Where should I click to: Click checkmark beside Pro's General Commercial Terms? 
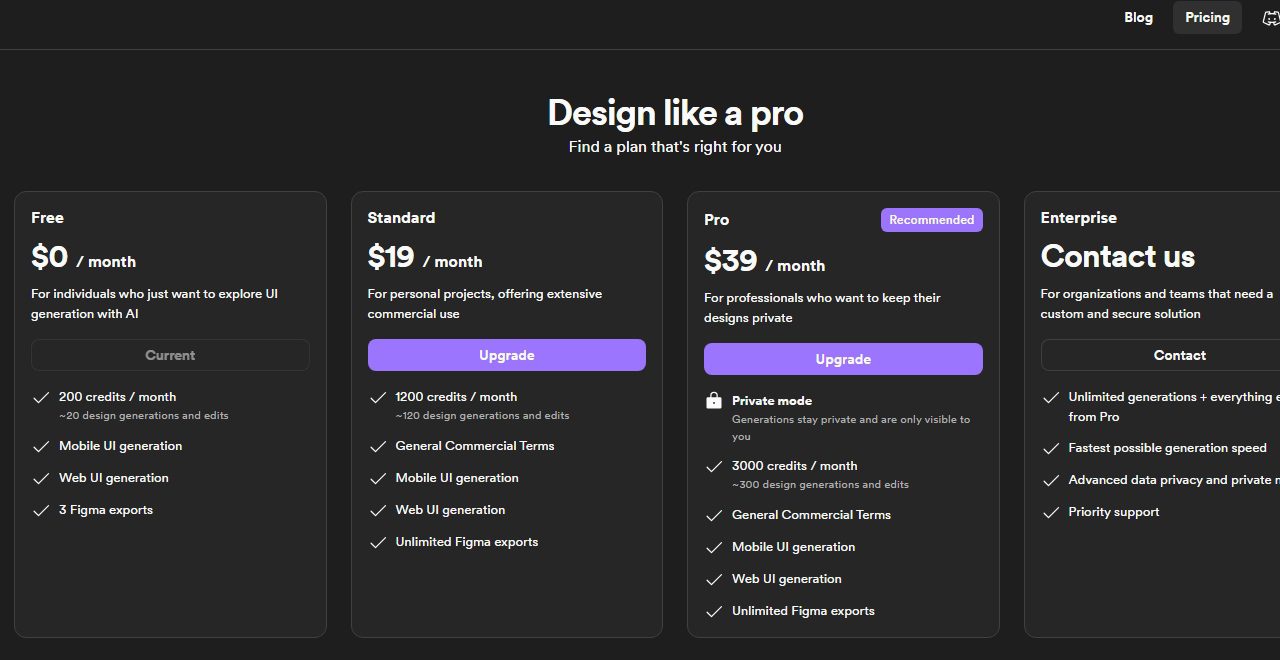click(x=714, y=515)
